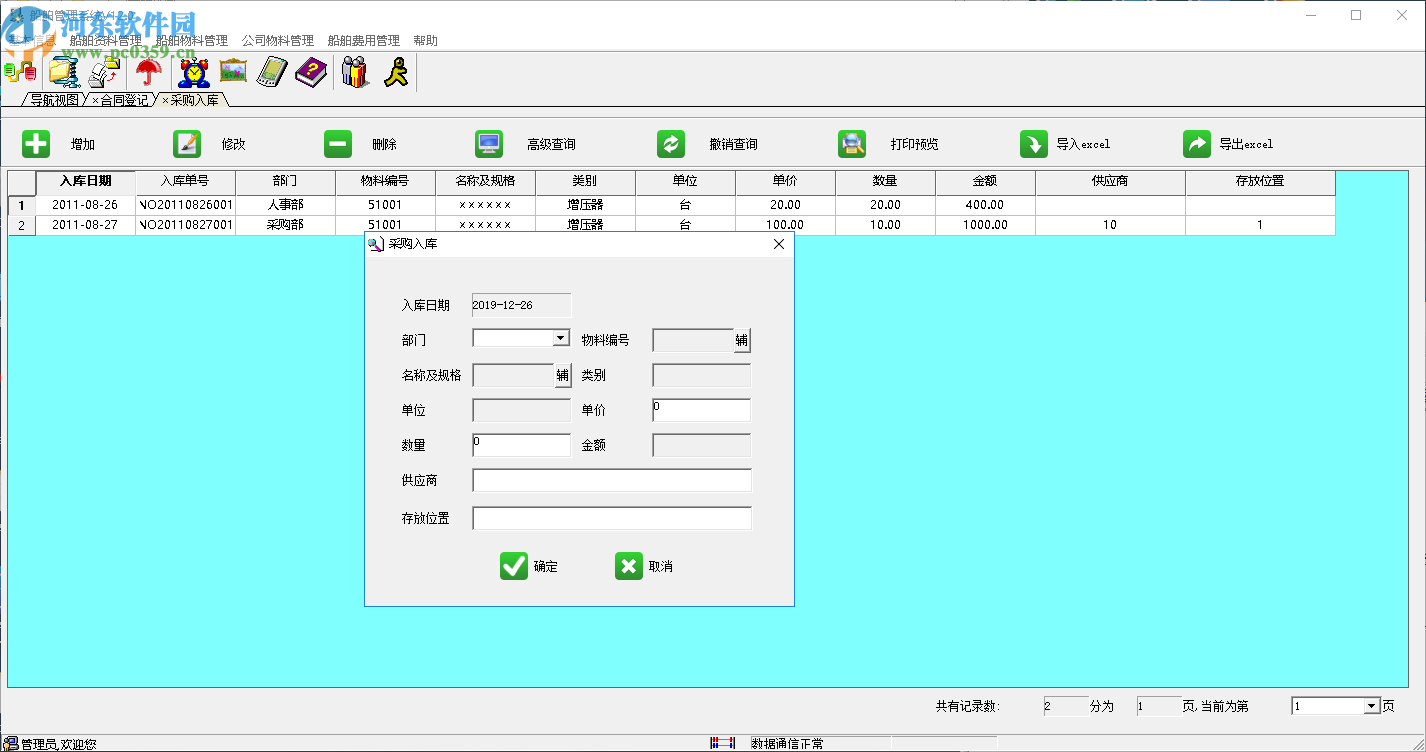Click the 采购部 department cell
The width and height of the screenshot is (1426, 752).
(x=286, y=225)
